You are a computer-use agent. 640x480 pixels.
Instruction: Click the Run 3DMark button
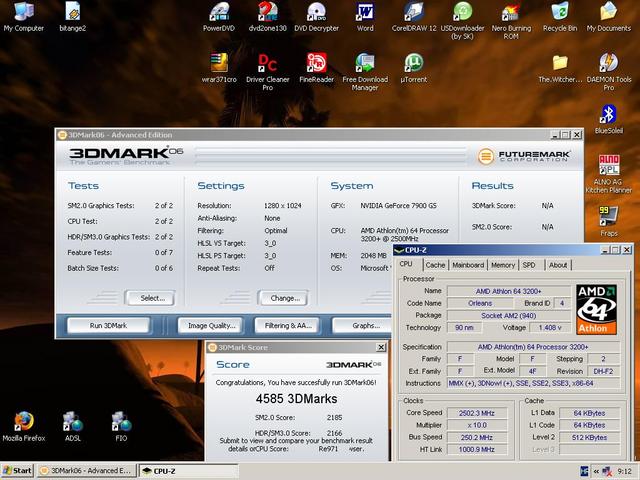point(109,325)
